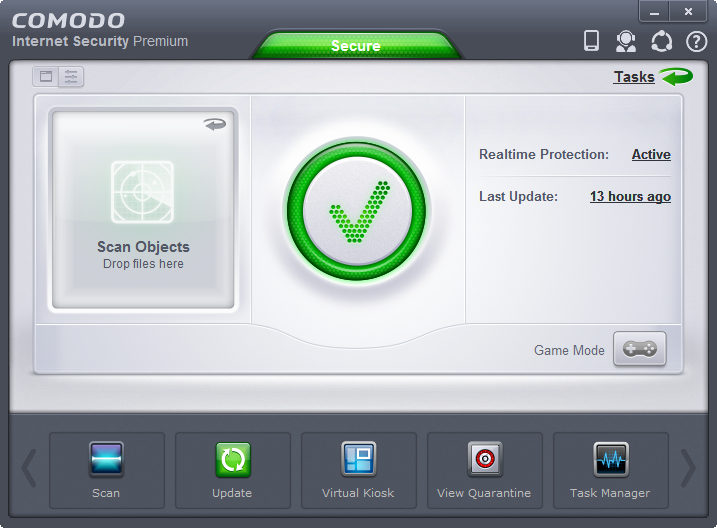Click the '13 hours ago' update link
717x528 pixels.
point(630,197)
